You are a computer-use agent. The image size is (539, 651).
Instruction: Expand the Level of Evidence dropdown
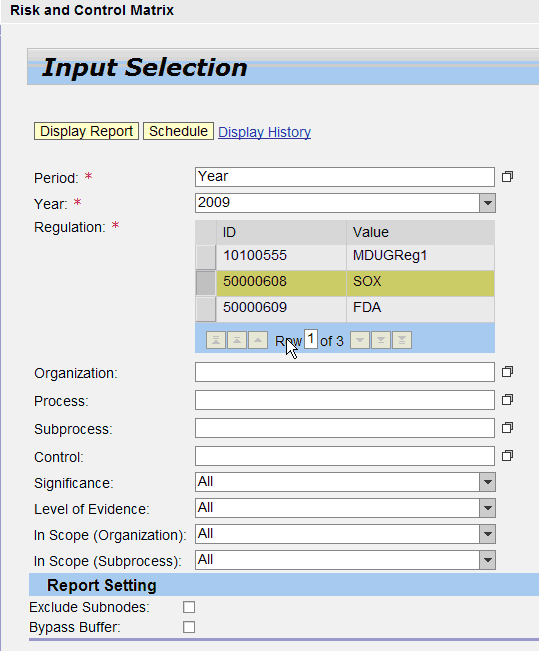pos(488,508)
